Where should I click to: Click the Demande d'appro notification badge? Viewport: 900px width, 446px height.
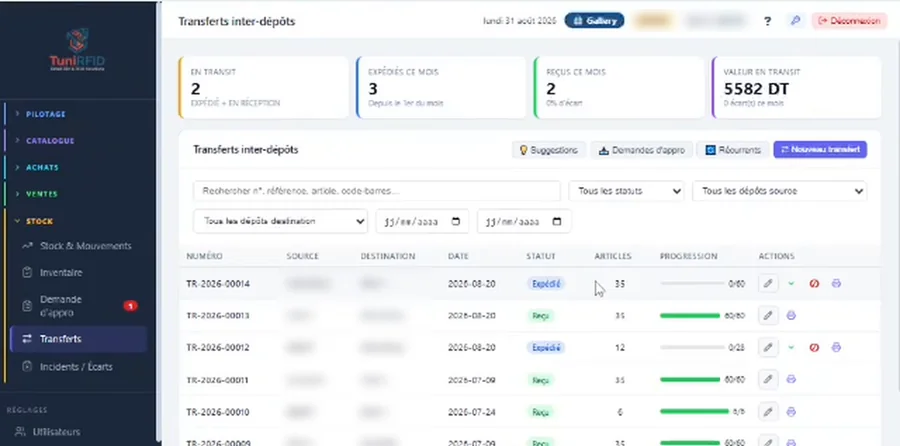coord(130,306)
